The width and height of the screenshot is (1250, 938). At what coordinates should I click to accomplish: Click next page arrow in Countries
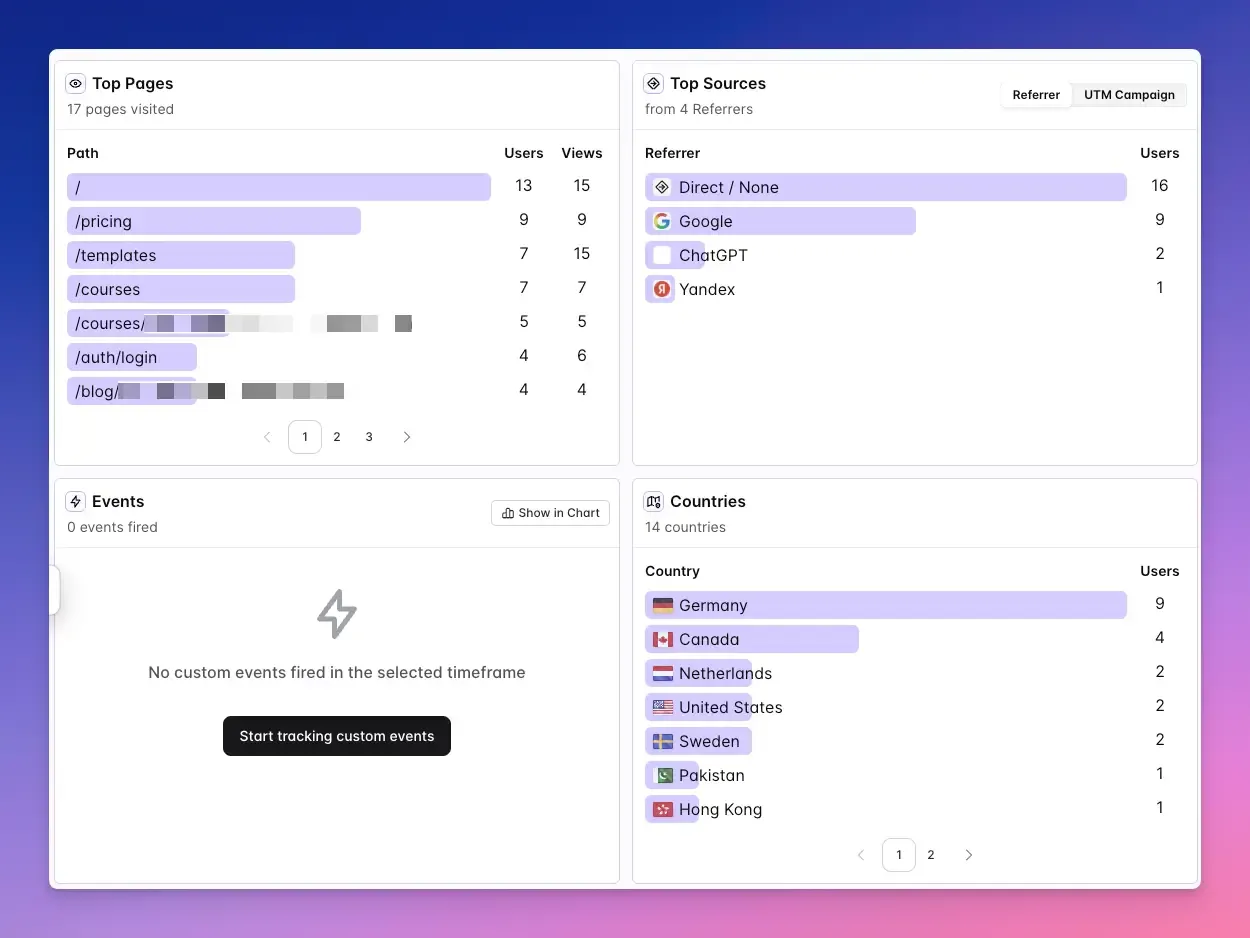pos(968,855)
